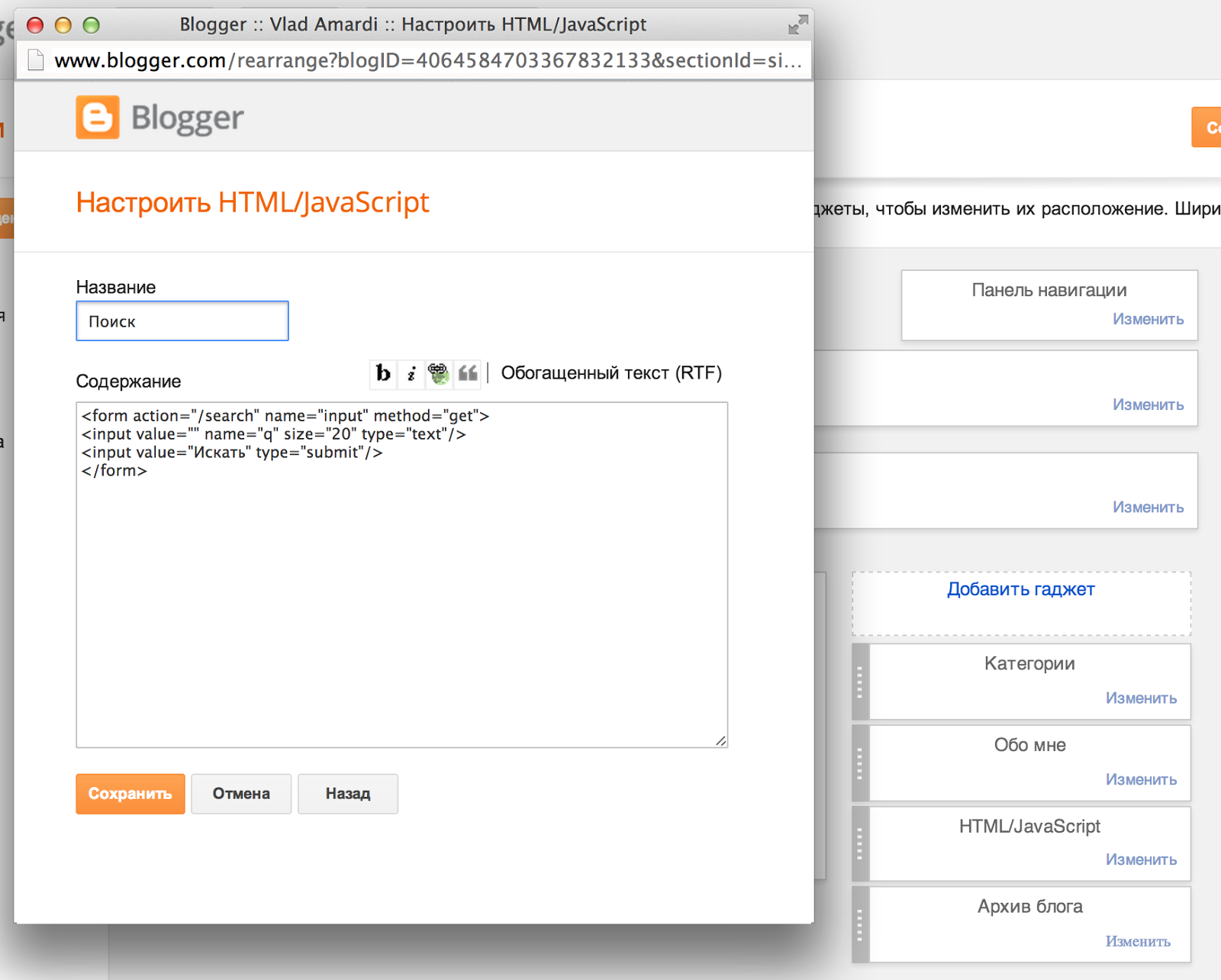Insert blockquote using the quote icon
Viewport: 1221px width, 980px height.
pyautogui.click(x=468, y=373)
